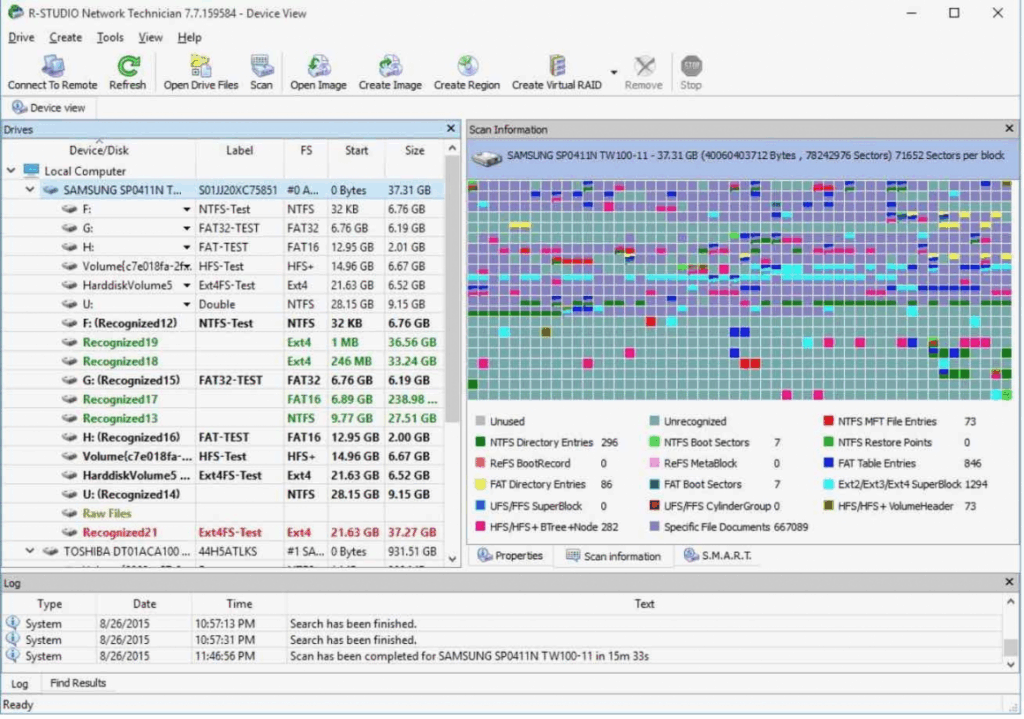The height and width of the screenshot is (719, 1024).
Task: Click the Local Computer icon in the tree
Action: click(31, 171)
